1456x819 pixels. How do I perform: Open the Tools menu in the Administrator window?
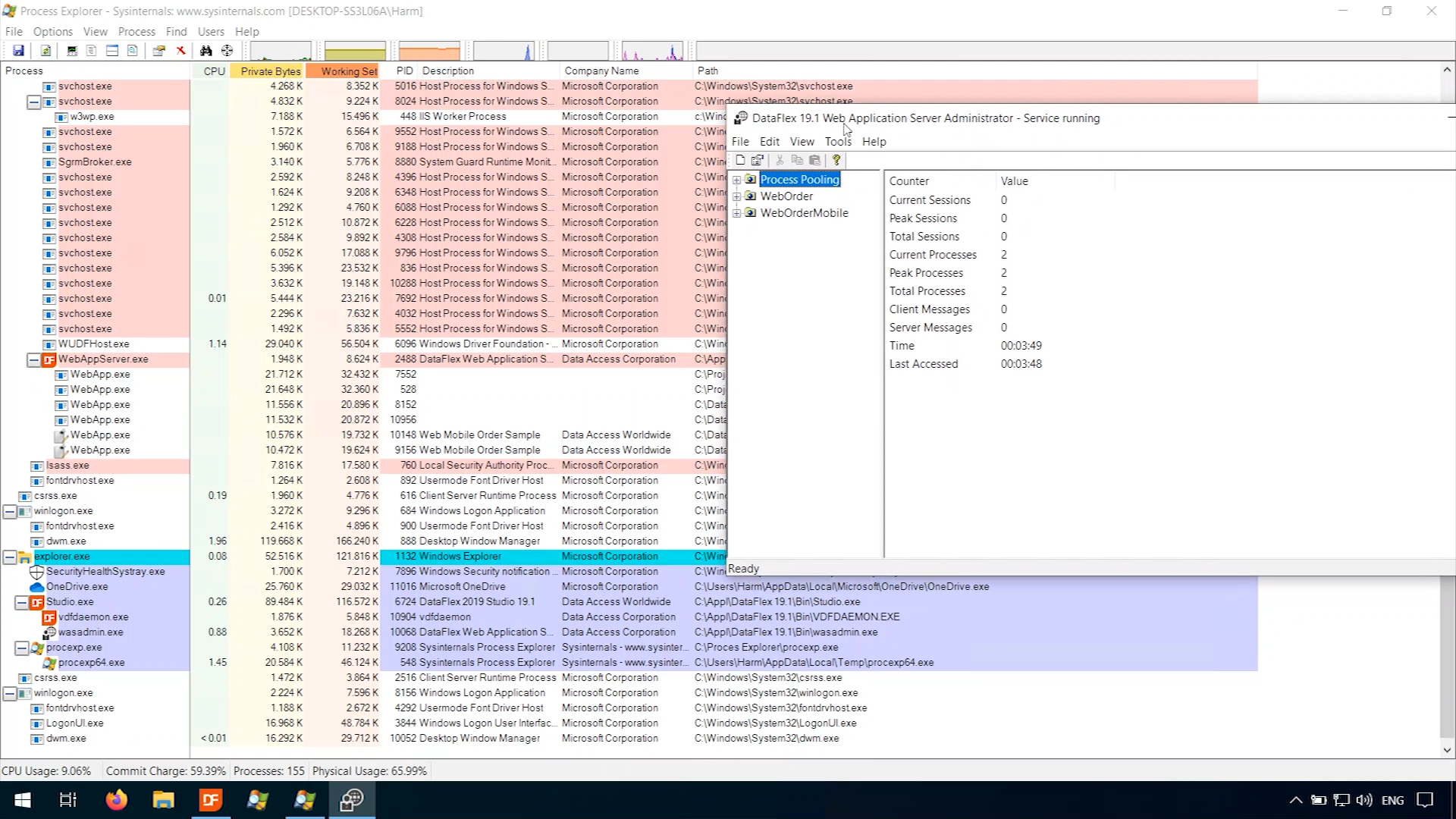[837, 142]
